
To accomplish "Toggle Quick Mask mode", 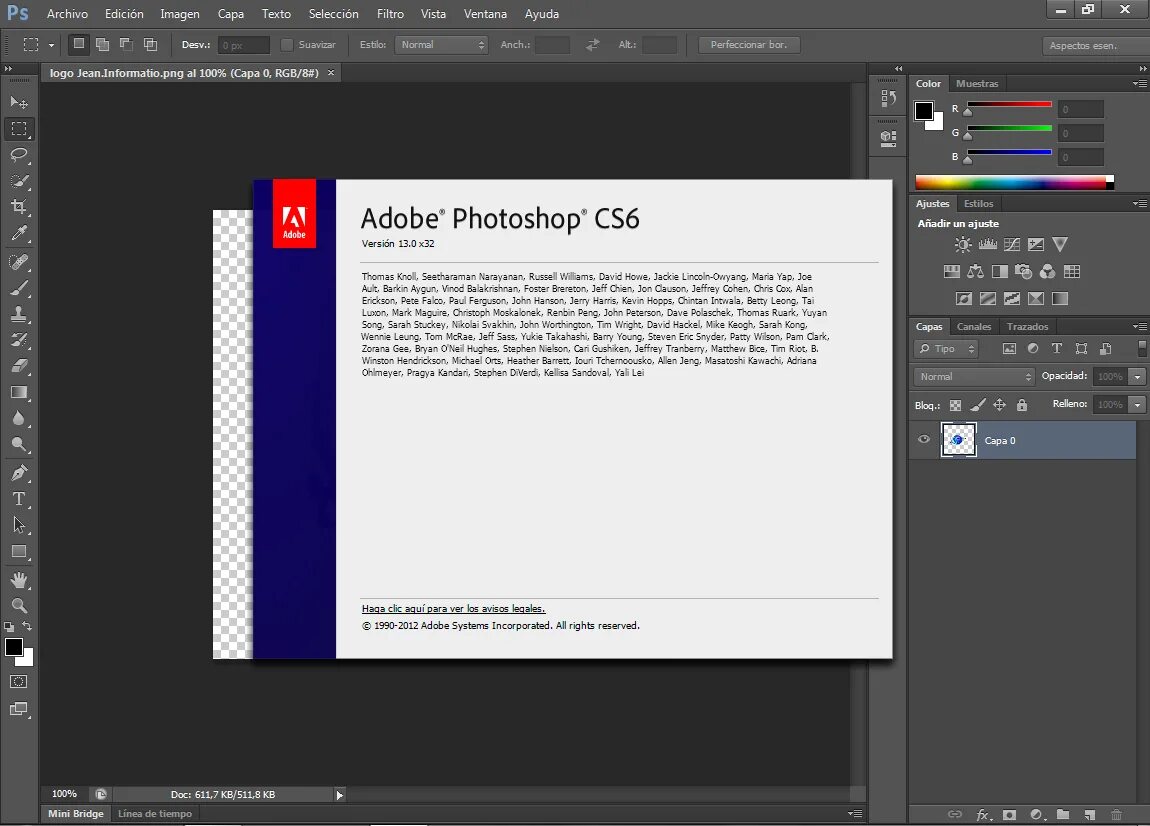I will pyautogui.click(x=19, y=681).
